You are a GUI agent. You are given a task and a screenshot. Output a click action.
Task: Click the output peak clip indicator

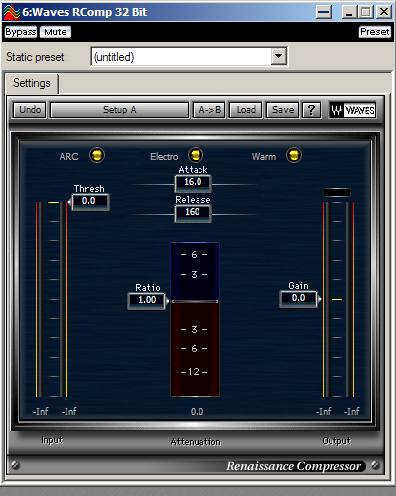tap(337, 192)
